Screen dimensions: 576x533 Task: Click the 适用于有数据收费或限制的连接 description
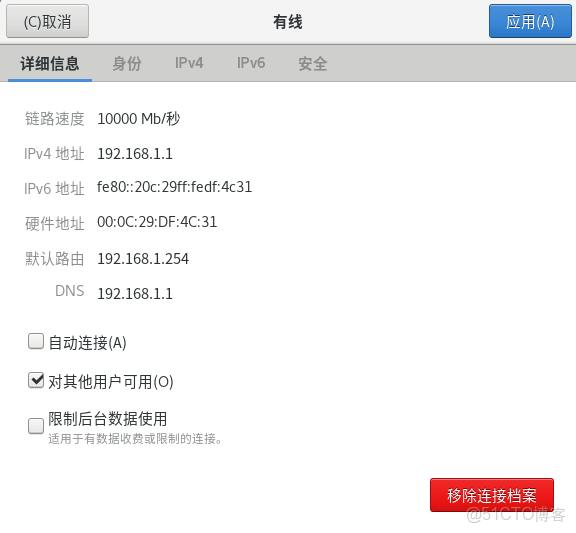(x=135, y=439)
